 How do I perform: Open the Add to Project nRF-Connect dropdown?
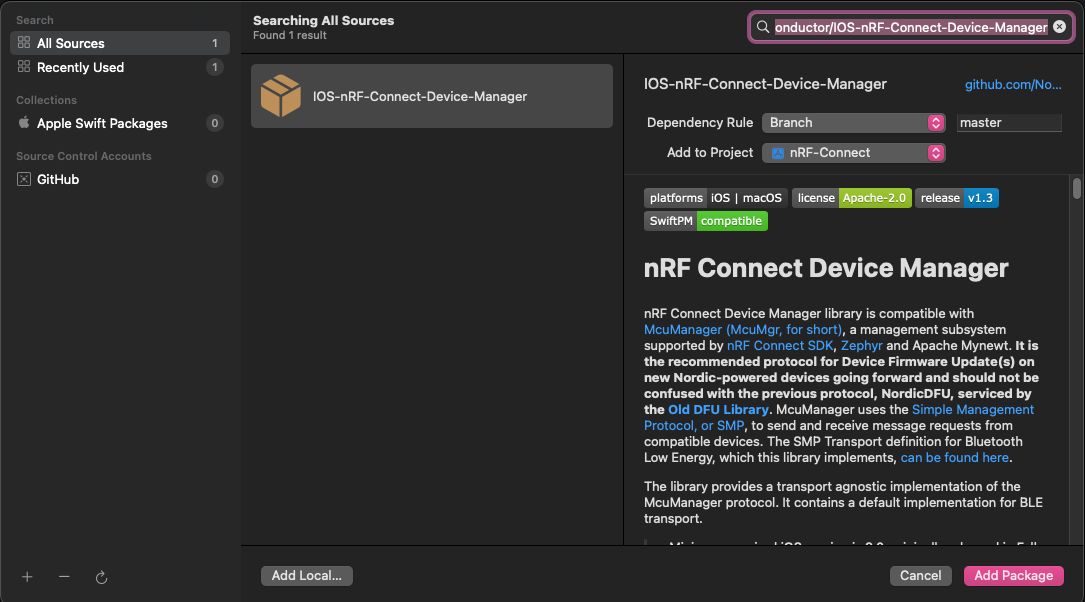(x=853, y=153)
